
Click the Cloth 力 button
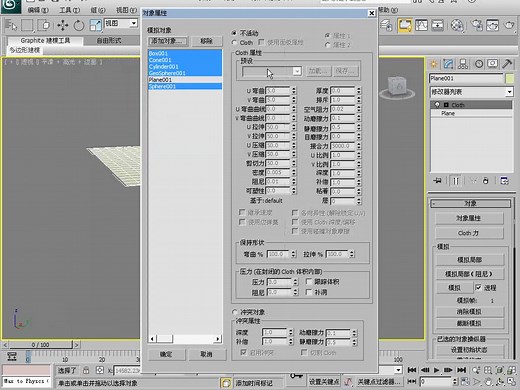(469, 233)
